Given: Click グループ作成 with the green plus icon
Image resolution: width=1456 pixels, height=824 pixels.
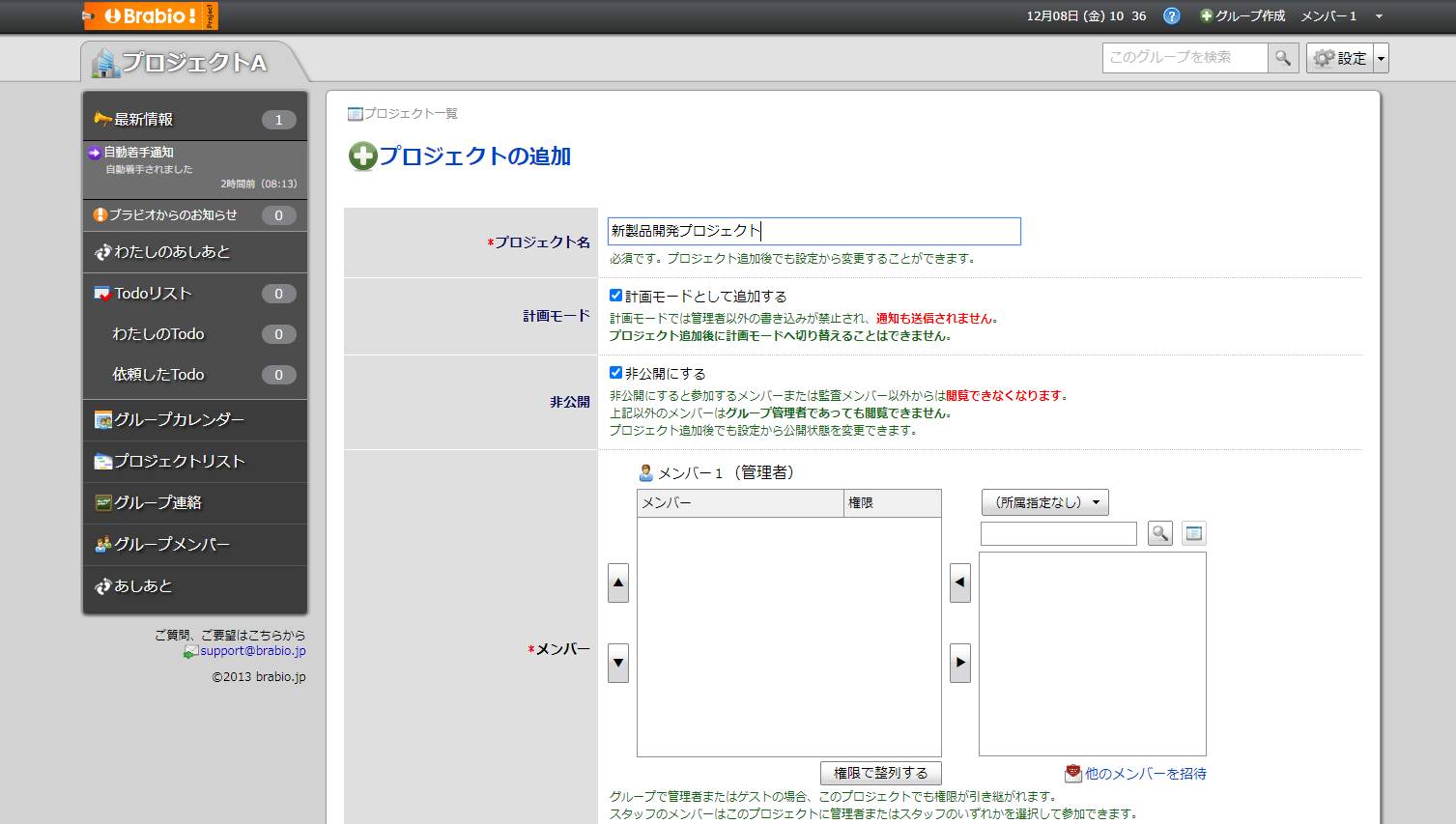Looking at the screenshot, I should (x=1242, y=16).
